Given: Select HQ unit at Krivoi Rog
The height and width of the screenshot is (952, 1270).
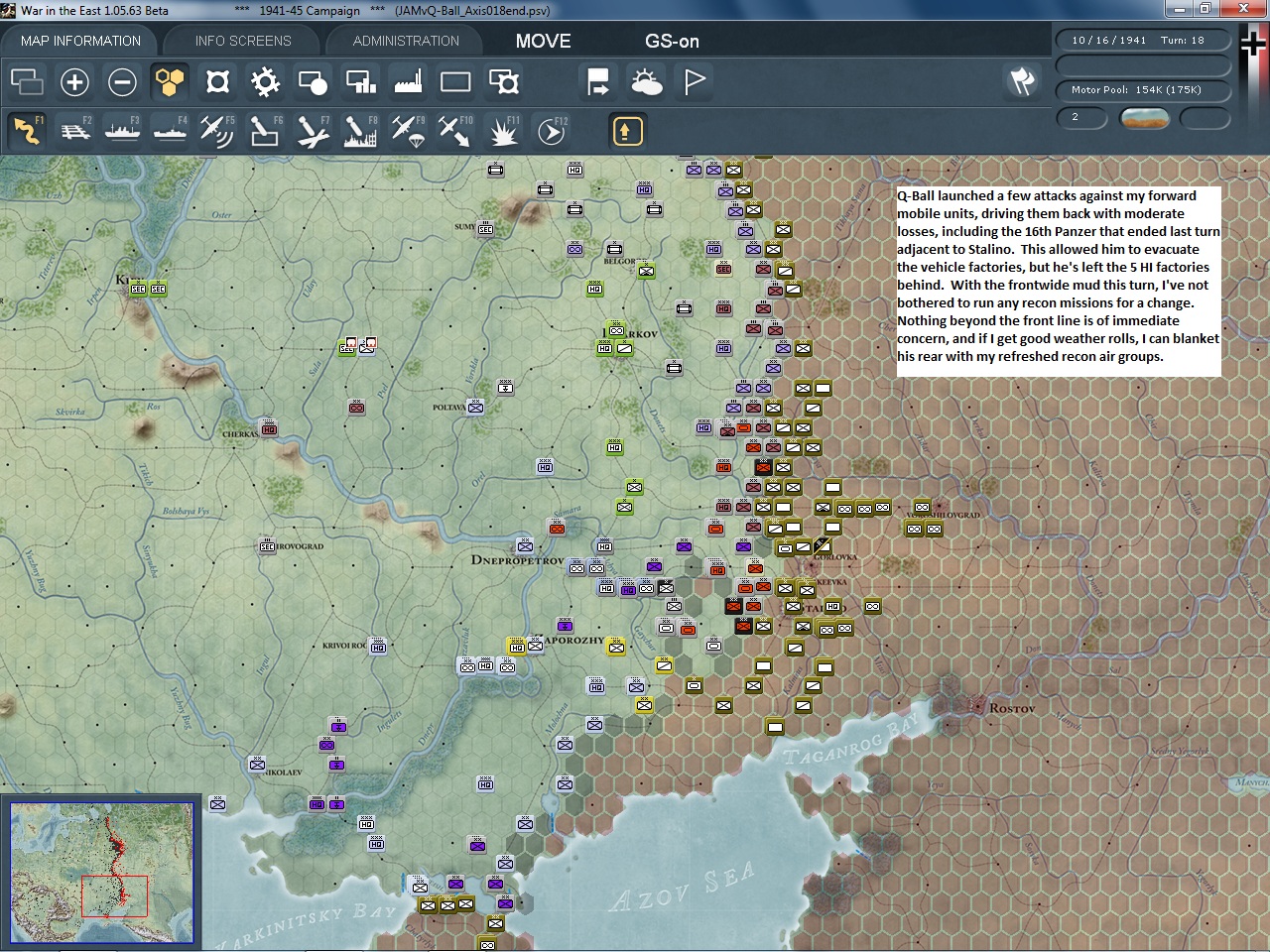Looking at the screenshot, I should pyautogui.click(x=378, y=646).
